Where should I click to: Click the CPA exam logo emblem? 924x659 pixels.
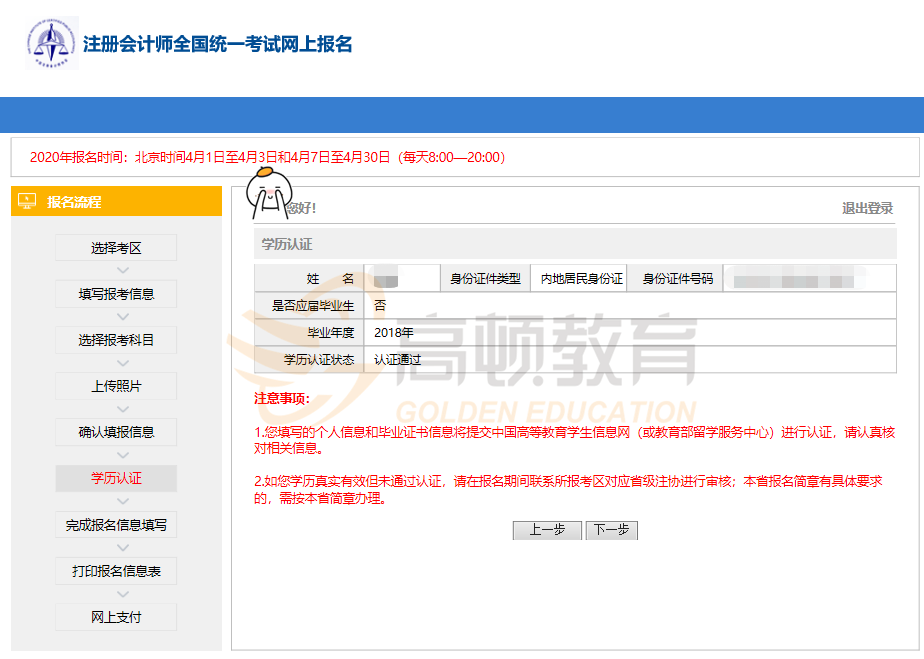pos(52,44)
